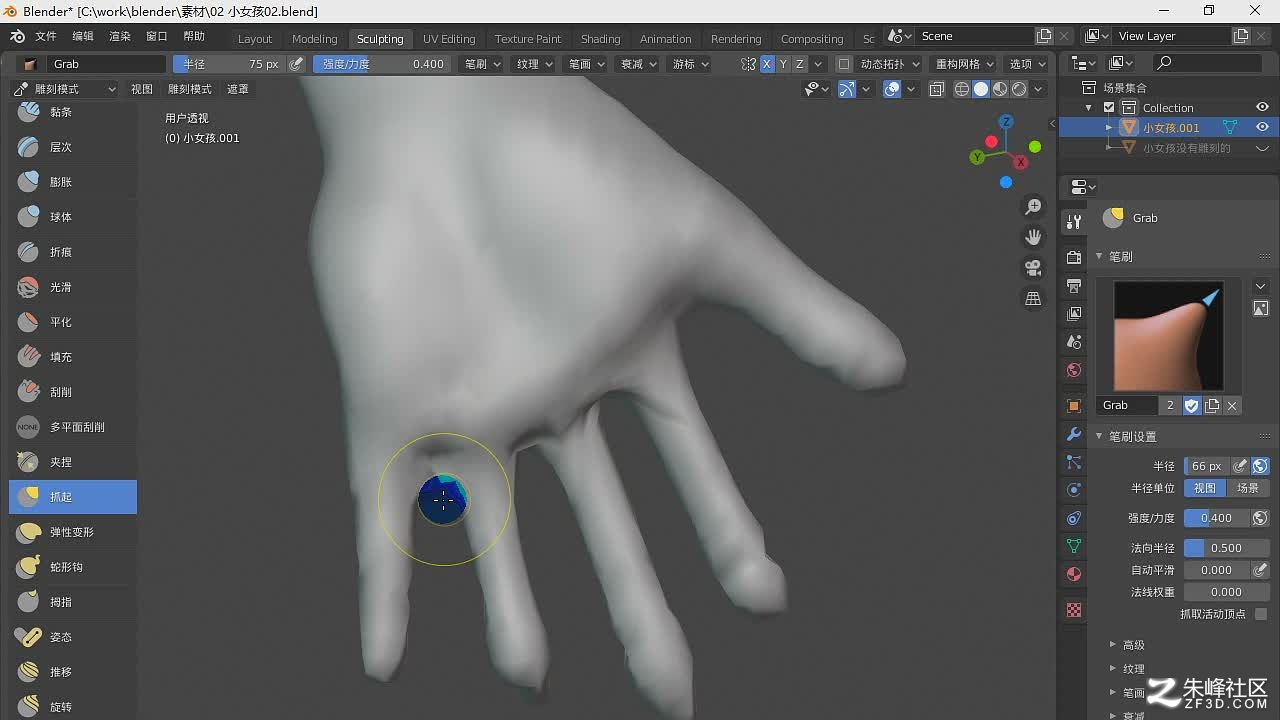Screen dimensions: 1280x720
Task: Open the 遮罩 (Mask) viewport menu
Action: click(238, 89)
